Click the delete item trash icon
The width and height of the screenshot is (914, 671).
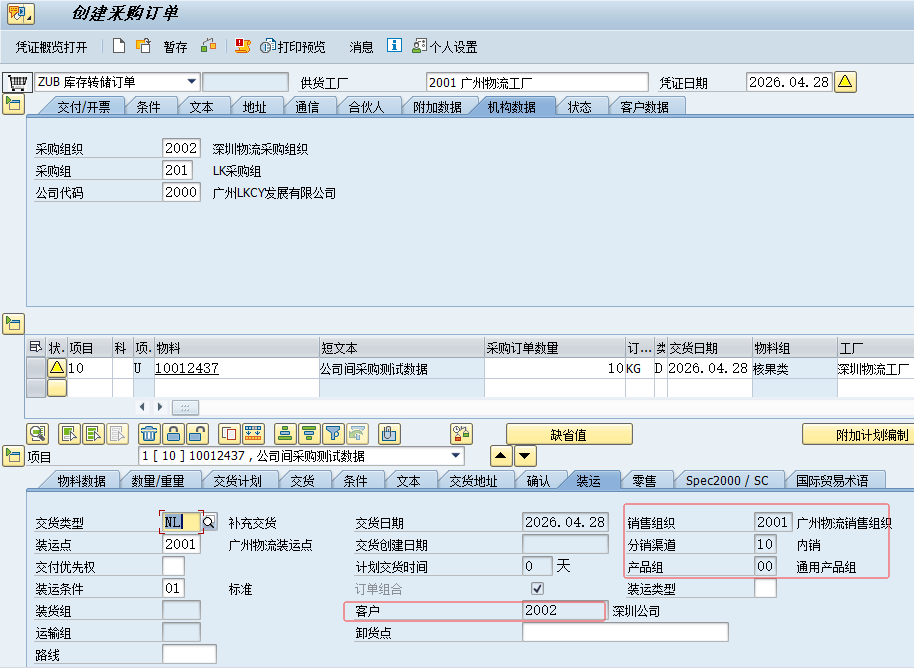148,434
